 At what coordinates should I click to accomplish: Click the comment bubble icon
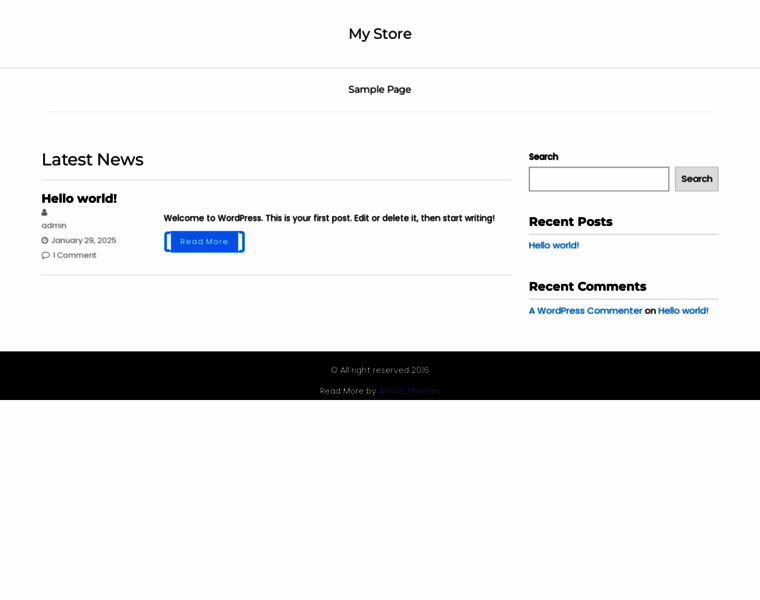(45, 255)
